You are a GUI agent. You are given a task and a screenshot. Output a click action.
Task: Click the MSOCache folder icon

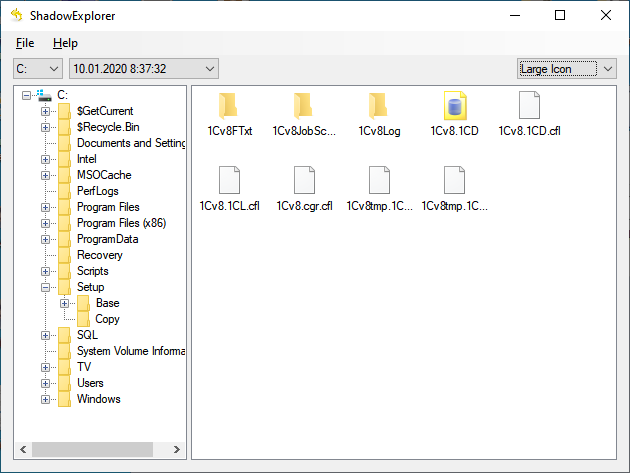64,175
